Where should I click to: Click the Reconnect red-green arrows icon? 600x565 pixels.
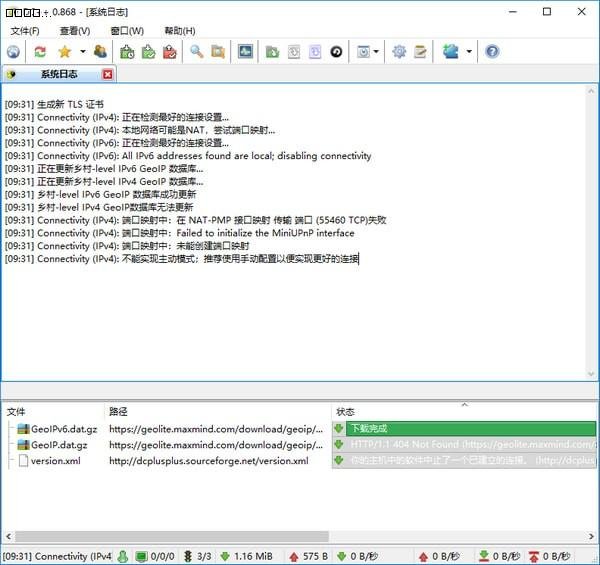[40, 52]
